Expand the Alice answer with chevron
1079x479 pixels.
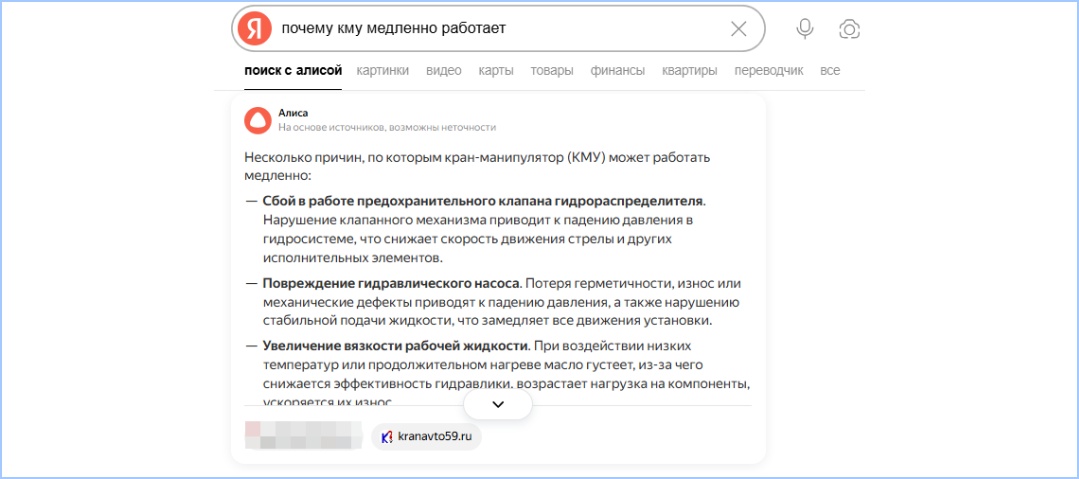pos(498,405)
